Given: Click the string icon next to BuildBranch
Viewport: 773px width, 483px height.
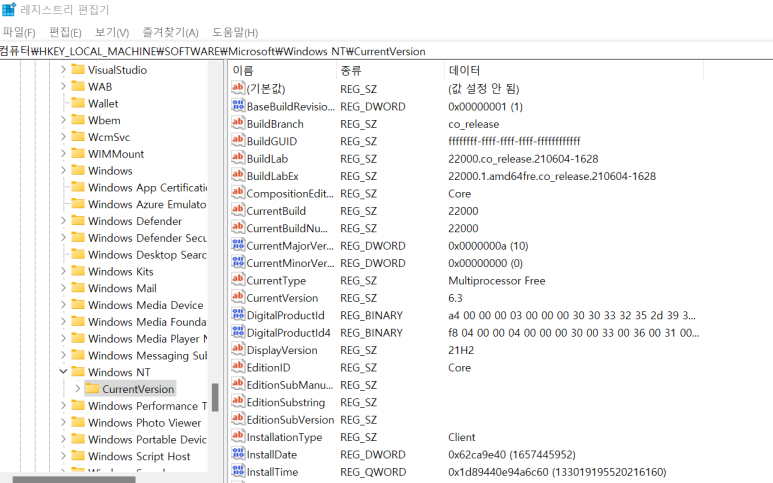Looking at the screenshot, I should pos(238,123).
